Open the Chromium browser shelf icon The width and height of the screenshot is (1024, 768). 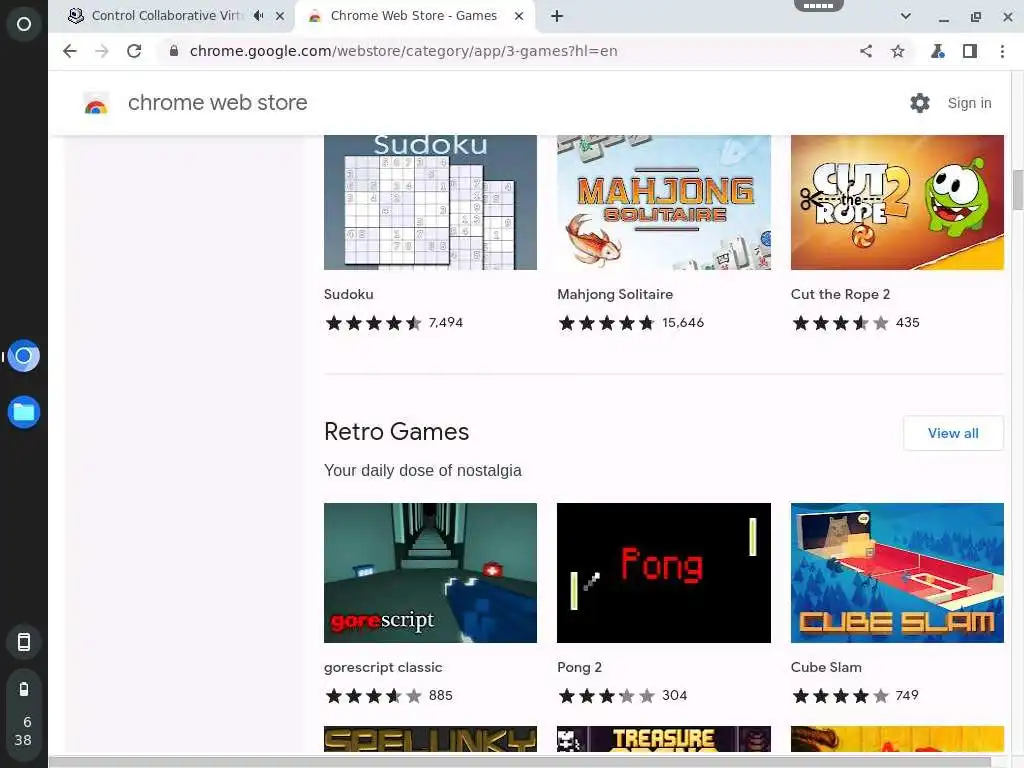[x=24, y=356]
